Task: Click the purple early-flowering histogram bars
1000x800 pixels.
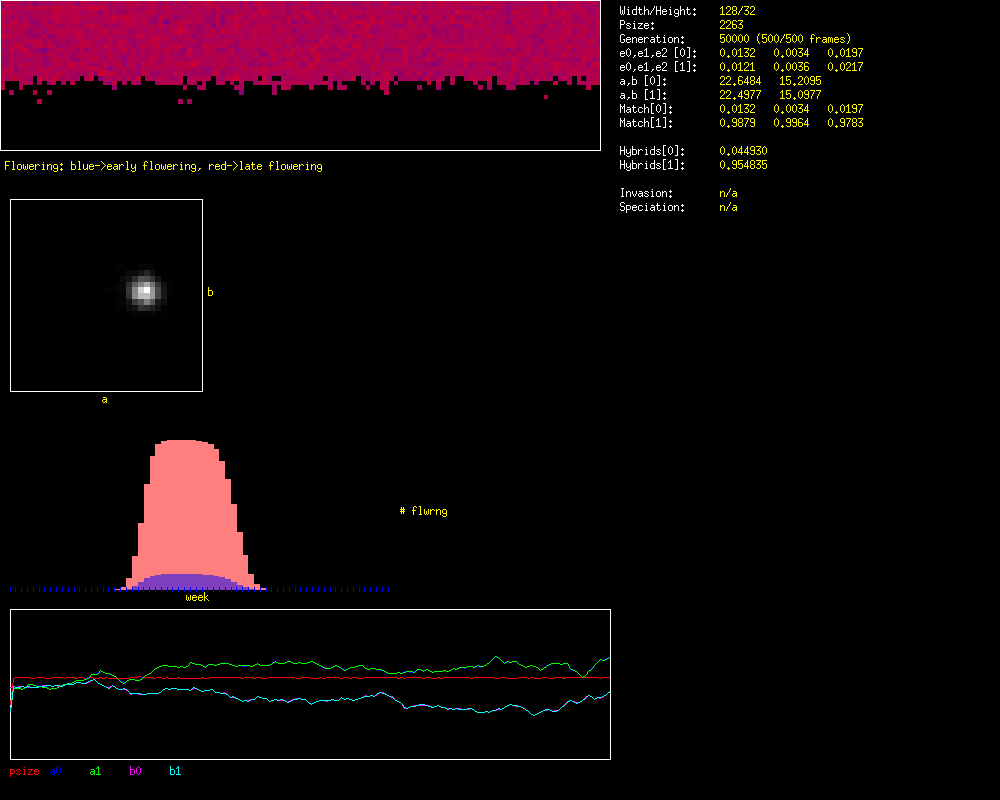Action: 180,581
